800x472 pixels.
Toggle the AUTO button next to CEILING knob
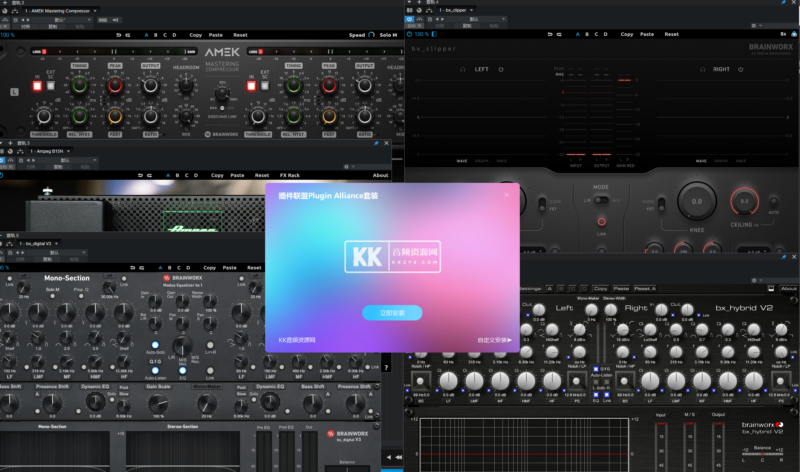pos(773,202)
